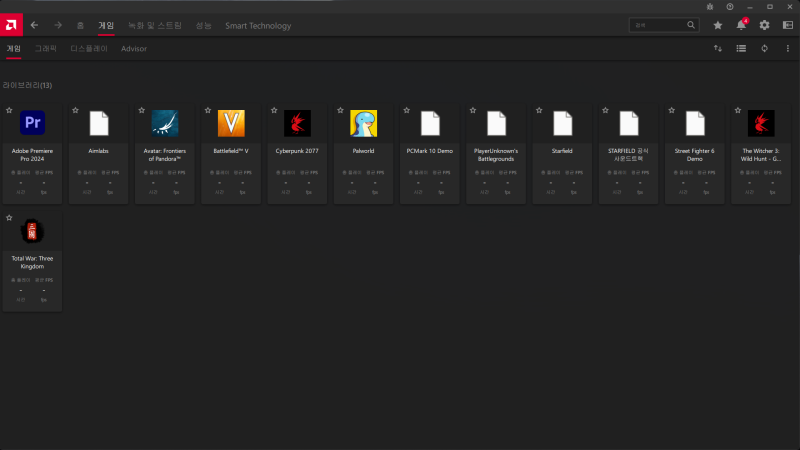This screenshot has height=450, width=800.
Task: Open The Witcher 3: Wild Hunt icon
Action: click(761, 123)
